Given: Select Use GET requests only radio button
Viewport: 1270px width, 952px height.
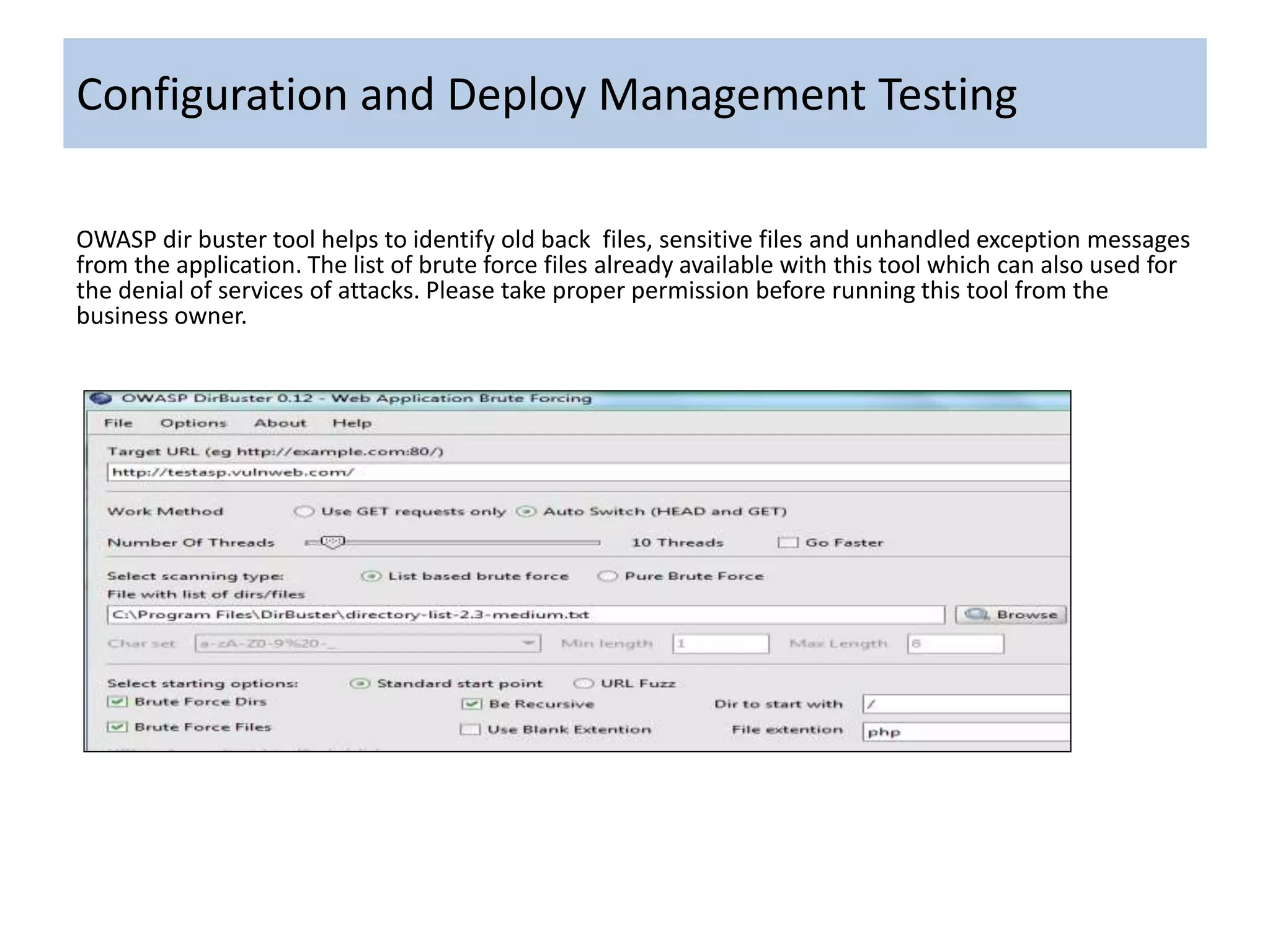Looking at the screenshot, I should tap(304, 511).
